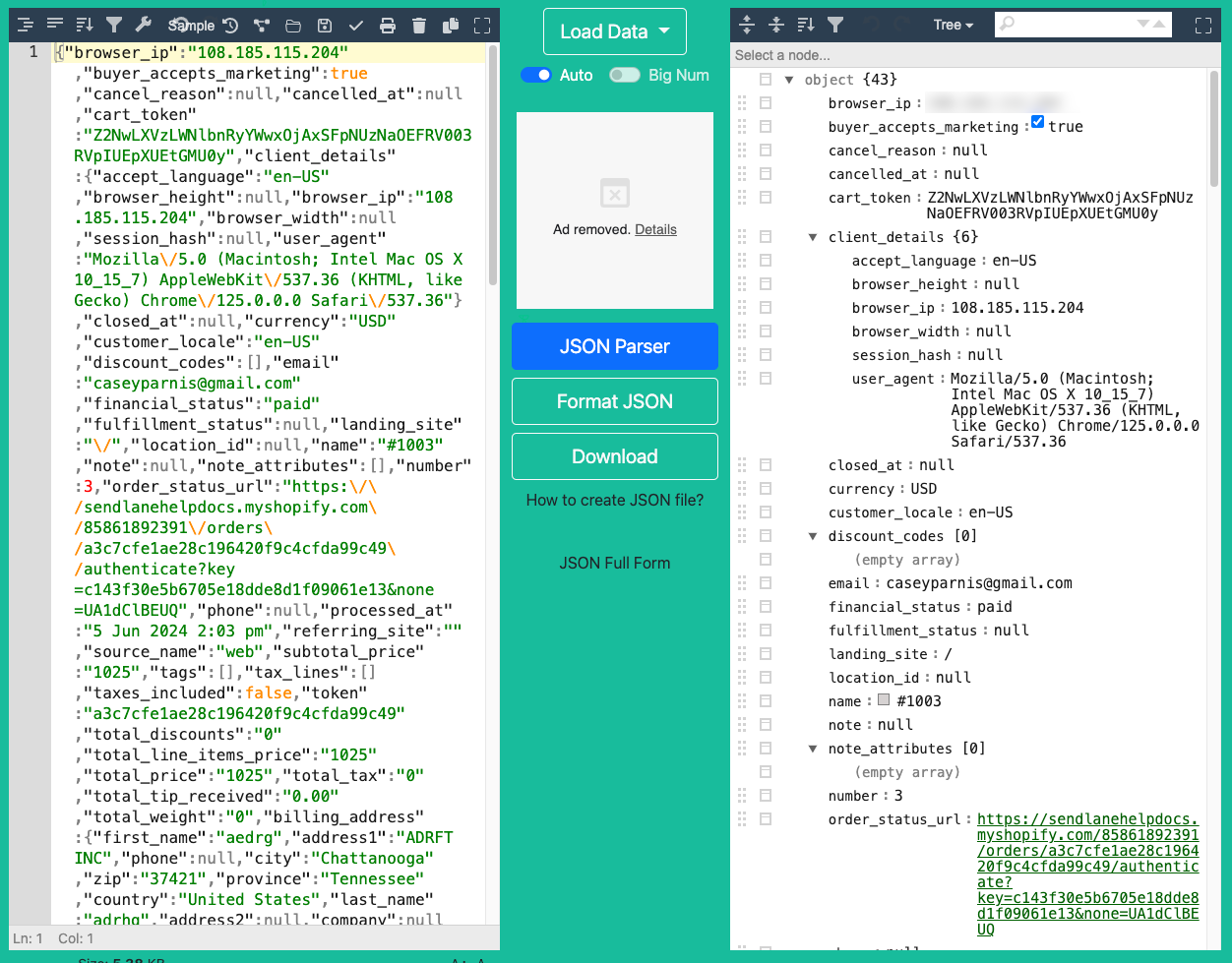
Task: Open the history clock icon in editor toolbar
Action: pyautogui.click(x=230, y=26)
